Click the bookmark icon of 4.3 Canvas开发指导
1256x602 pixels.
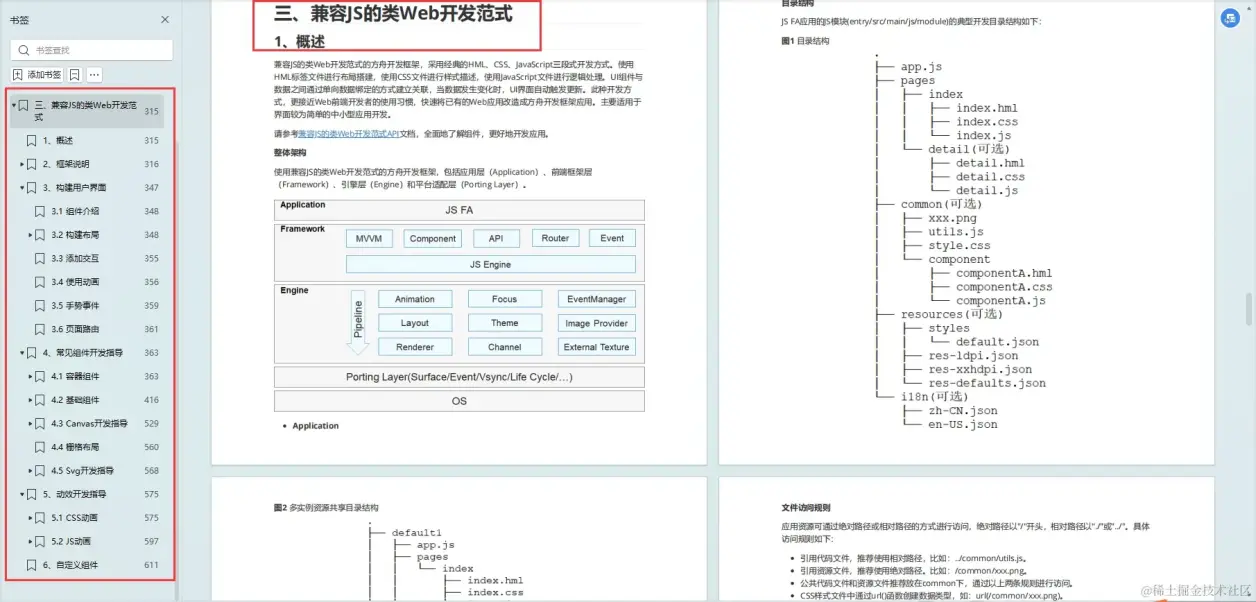(x=41, y=424)
